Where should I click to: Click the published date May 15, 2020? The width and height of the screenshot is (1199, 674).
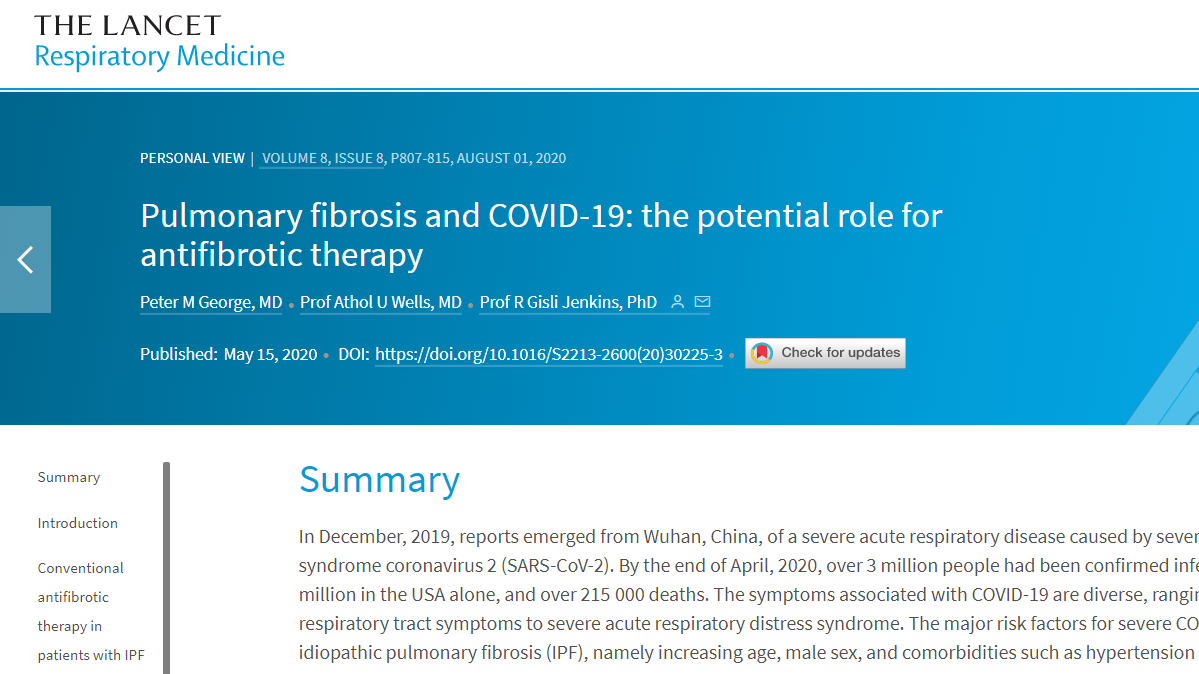(270, 354)
